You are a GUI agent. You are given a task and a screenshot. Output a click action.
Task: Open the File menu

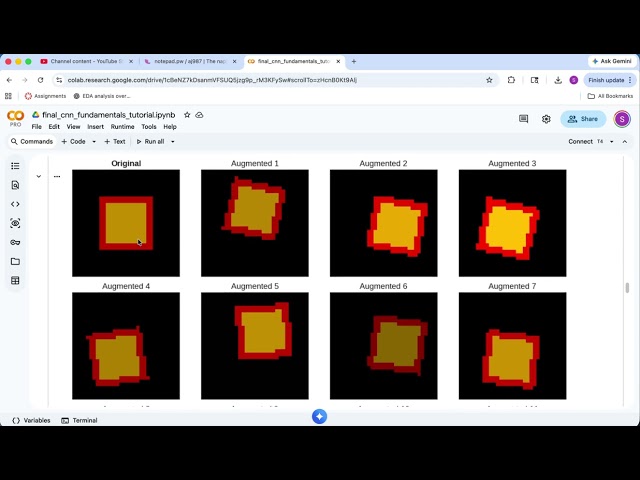pos(36,127)
